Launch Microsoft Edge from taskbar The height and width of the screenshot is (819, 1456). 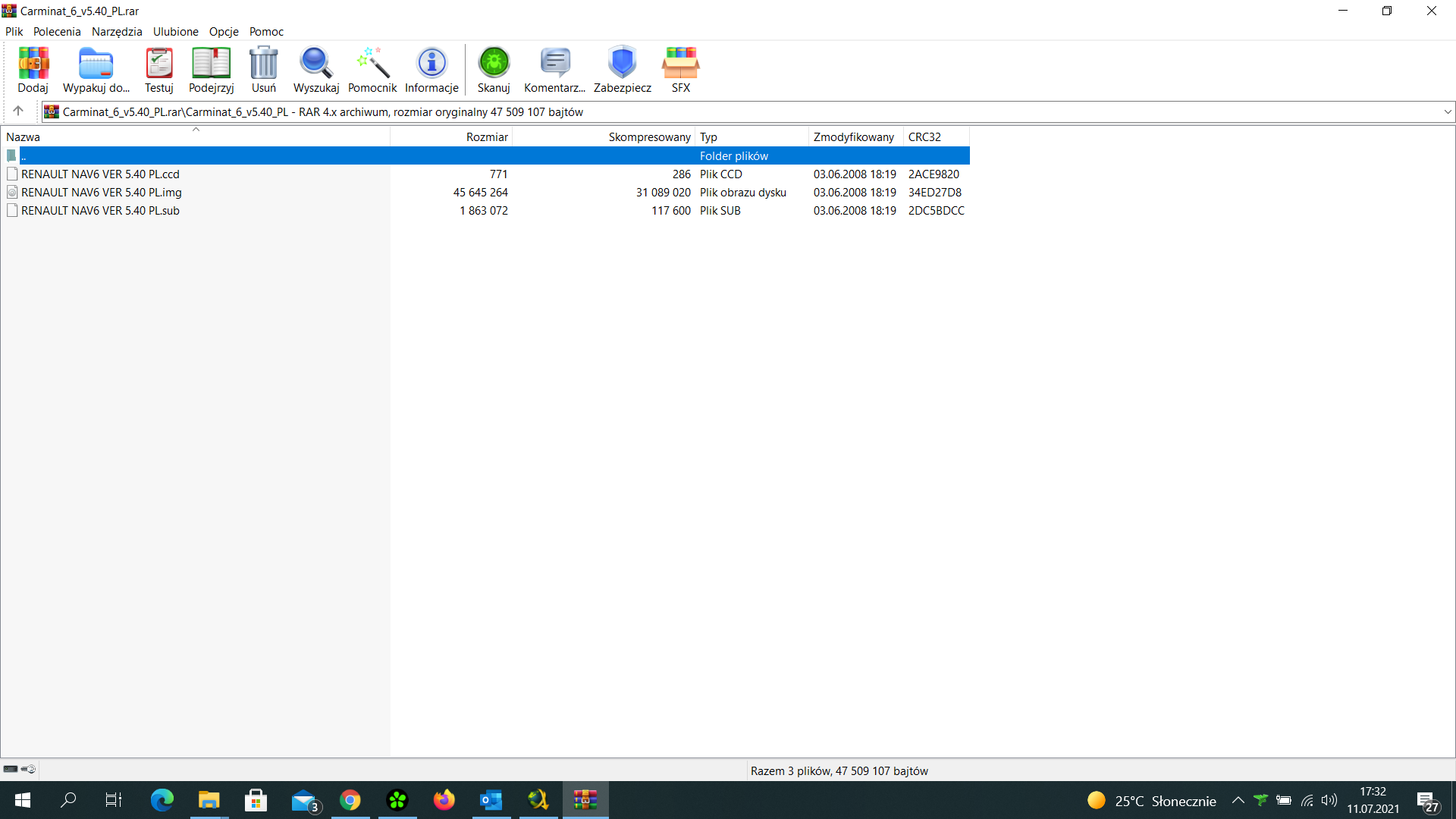[162, 800]
